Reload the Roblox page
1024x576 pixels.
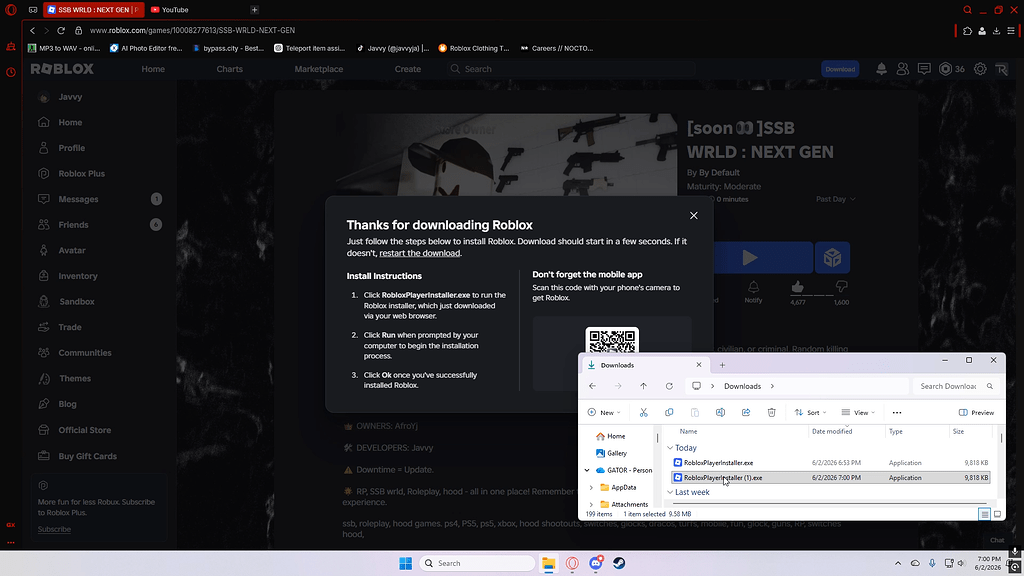tap(61, 31)
